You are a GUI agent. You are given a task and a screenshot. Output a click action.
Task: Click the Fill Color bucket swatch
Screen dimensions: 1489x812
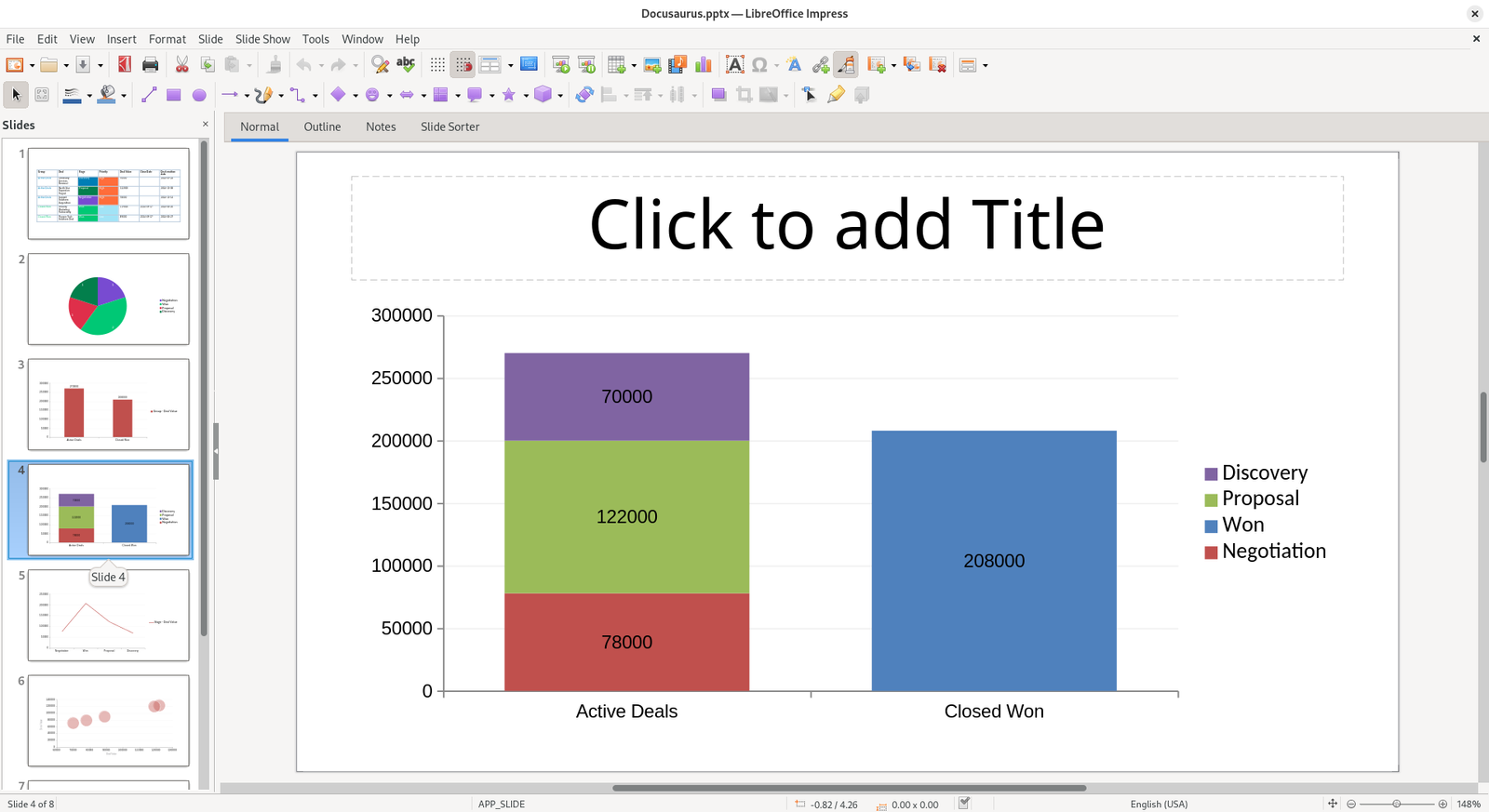(x=107, y=95)
